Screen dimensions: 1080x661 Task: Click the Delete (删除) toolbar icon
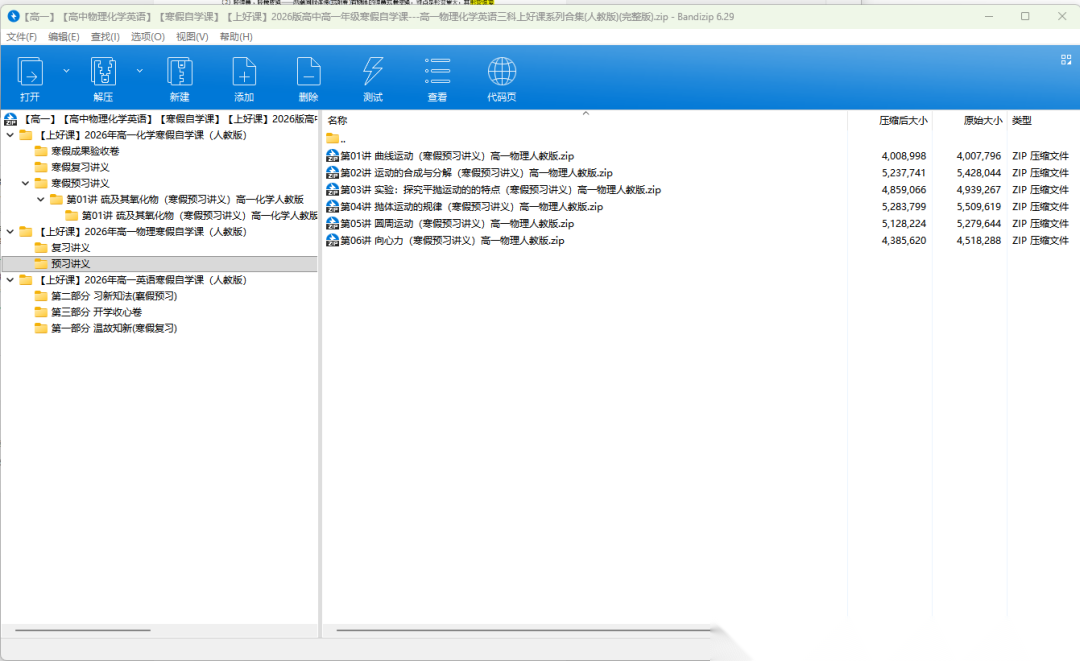(308, 72)
